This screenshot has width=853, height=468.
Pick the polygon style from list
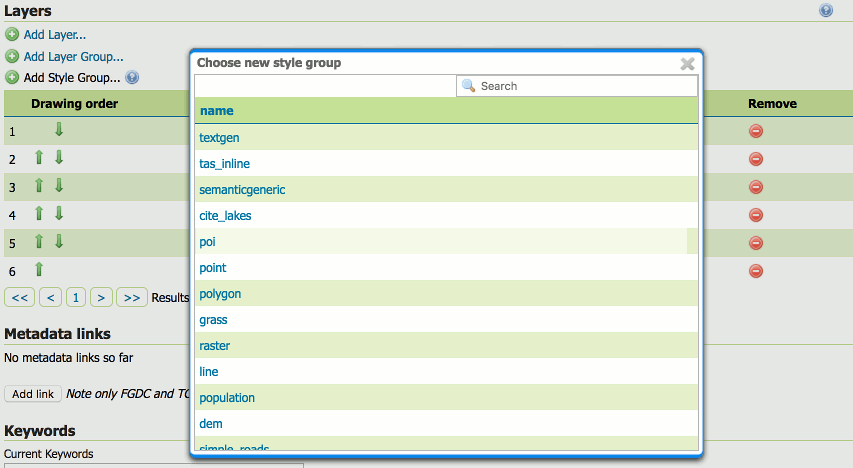220,294
